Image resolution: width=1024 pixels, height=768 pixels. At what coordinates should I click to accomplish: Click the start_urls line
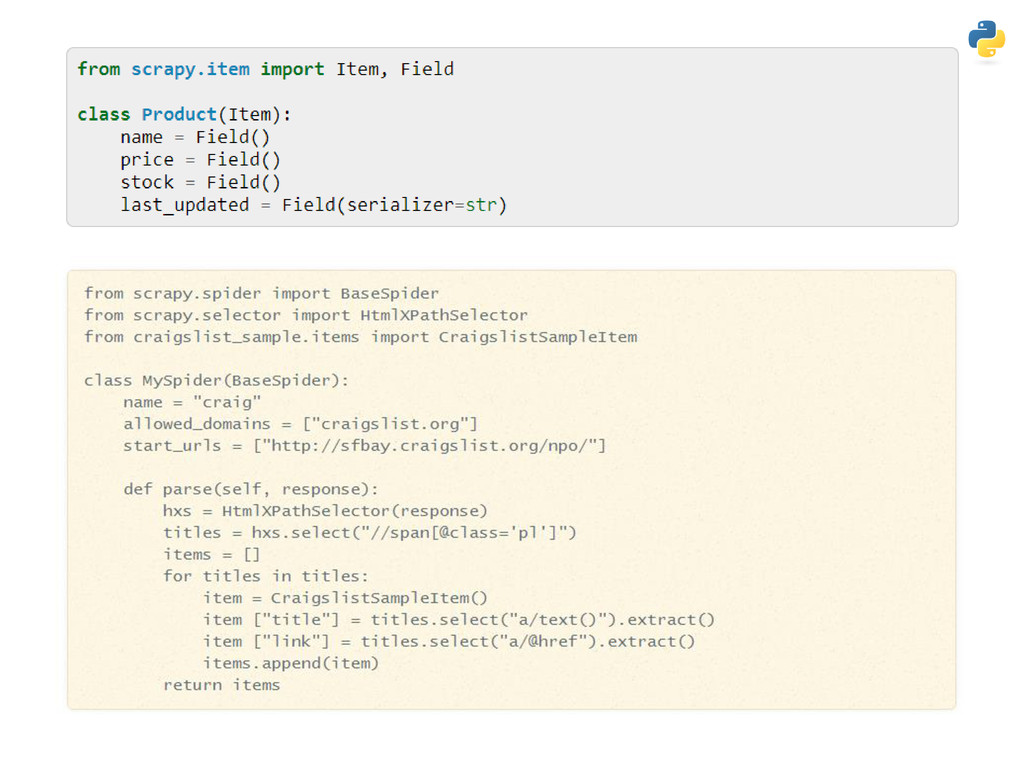364,445
